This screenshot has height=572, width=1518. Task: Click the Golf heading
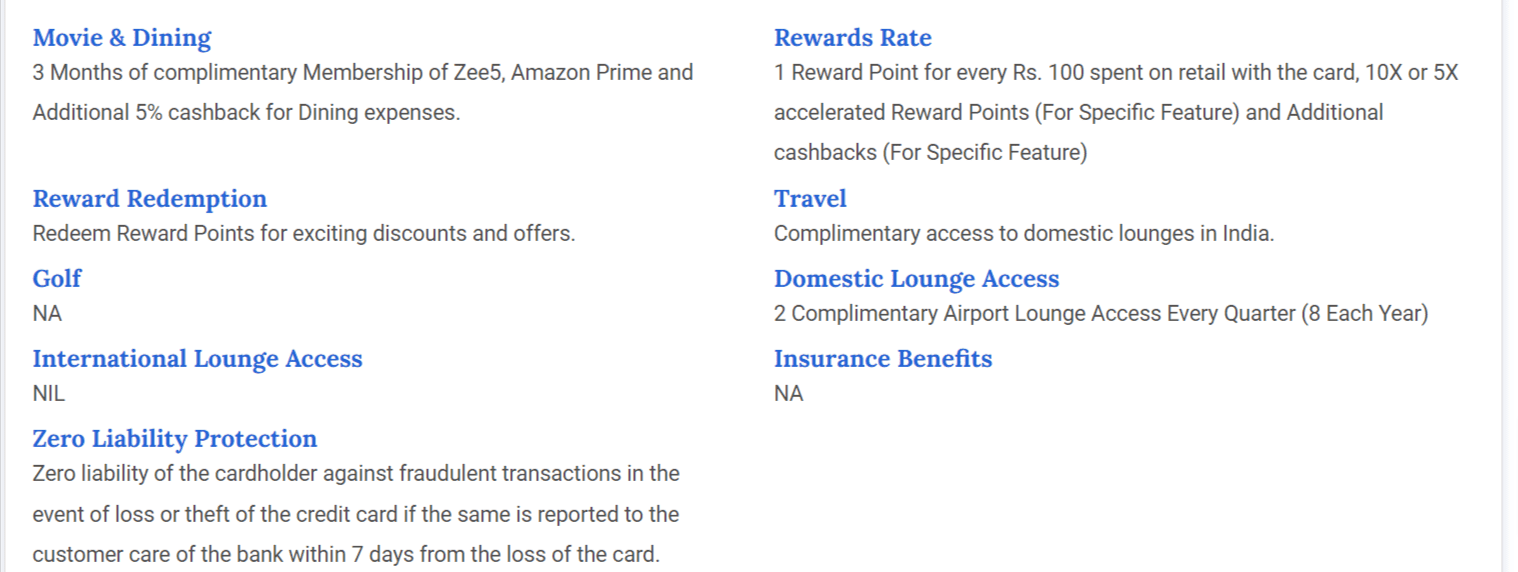[x=57, y=278]
